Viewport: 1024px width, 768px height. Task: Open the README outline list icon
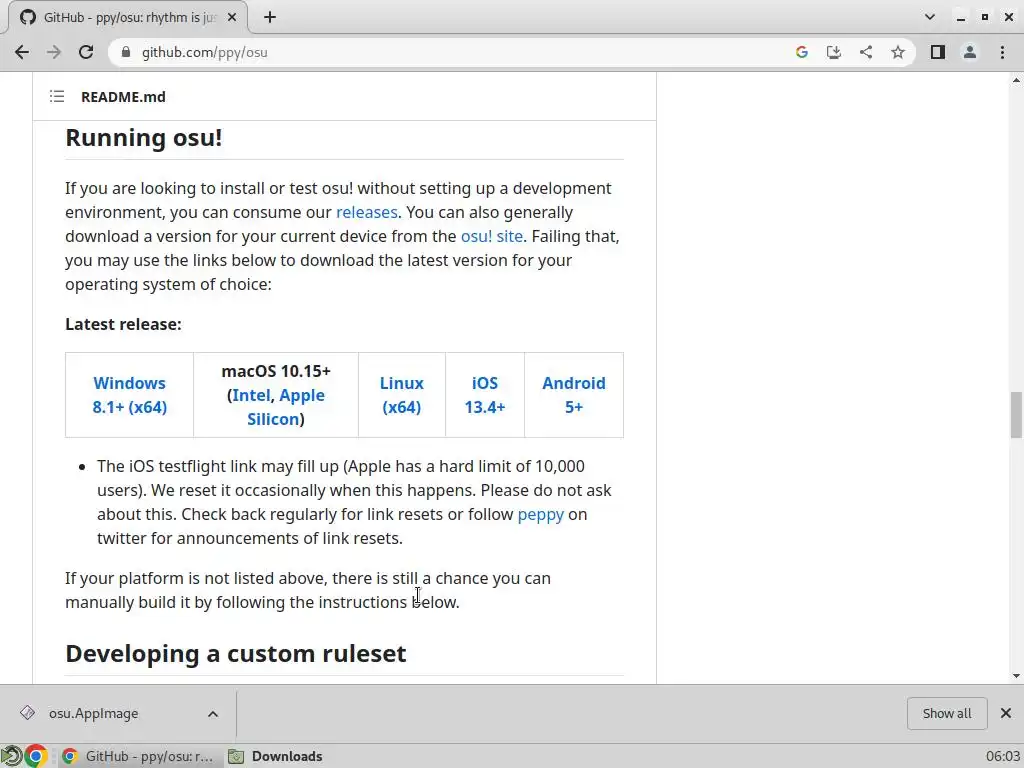(x=57, y=97)
